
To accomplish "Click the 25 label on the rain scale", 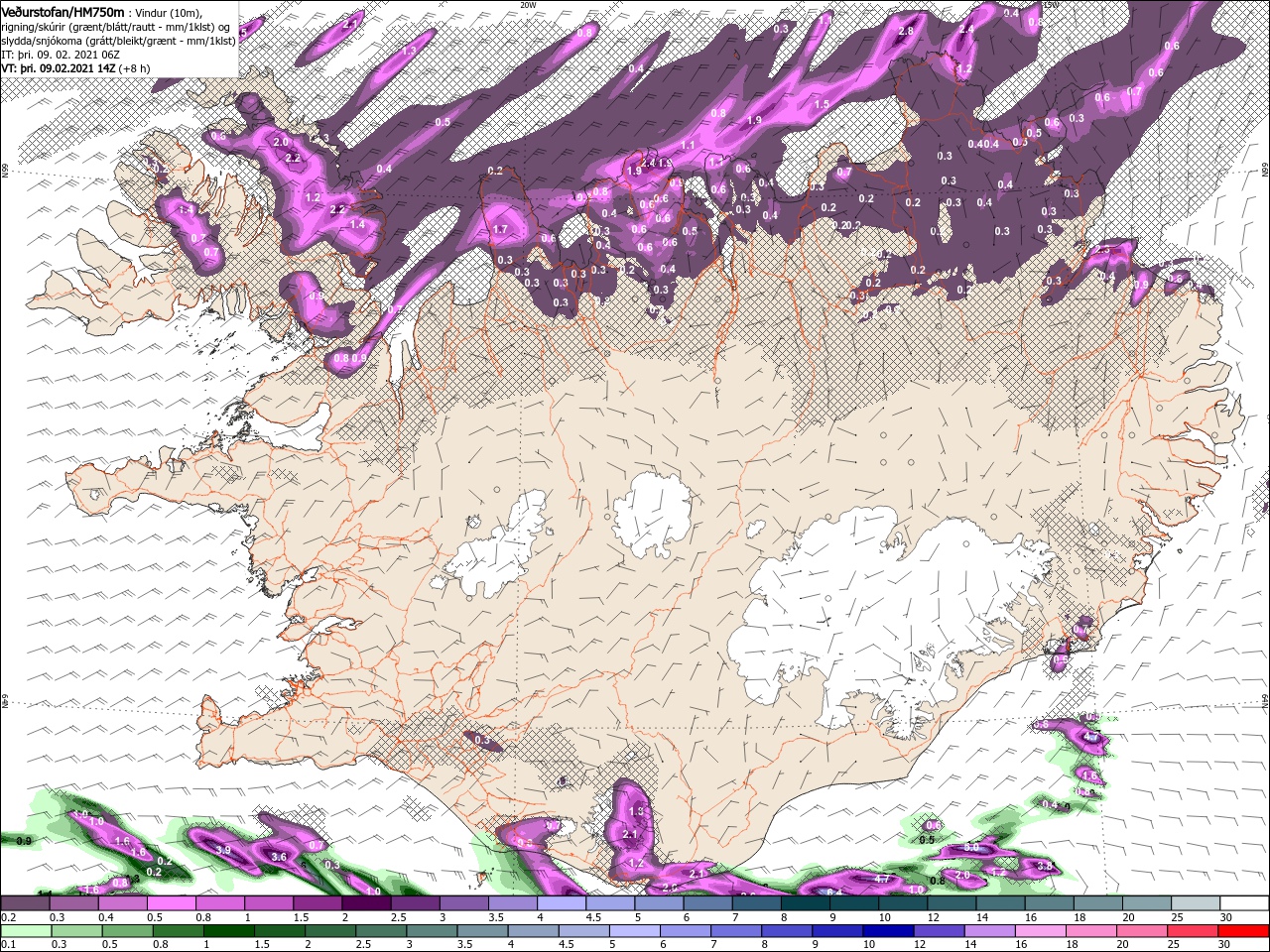I will coord(1175,944).
